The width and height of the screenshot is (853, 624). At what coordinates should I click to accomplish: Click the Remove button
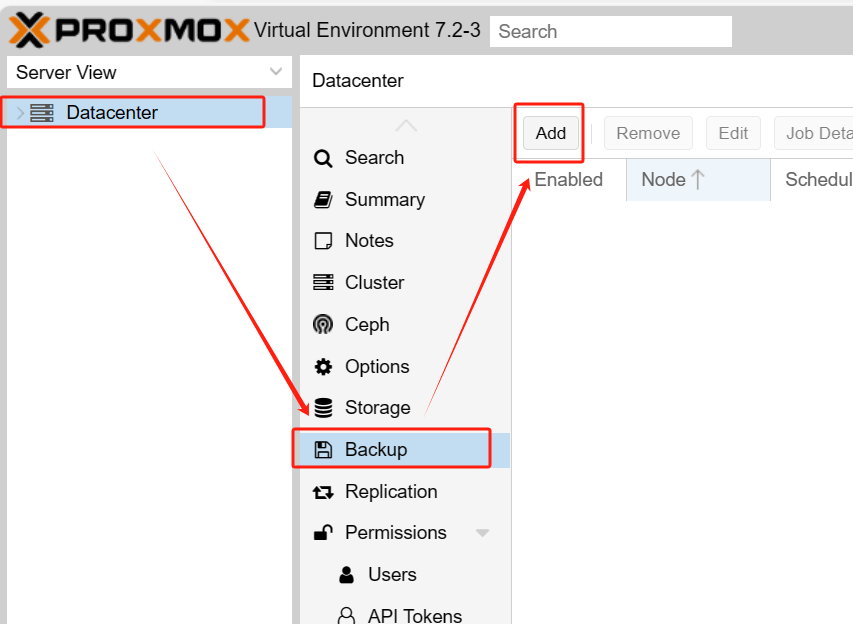click(648, 133)
